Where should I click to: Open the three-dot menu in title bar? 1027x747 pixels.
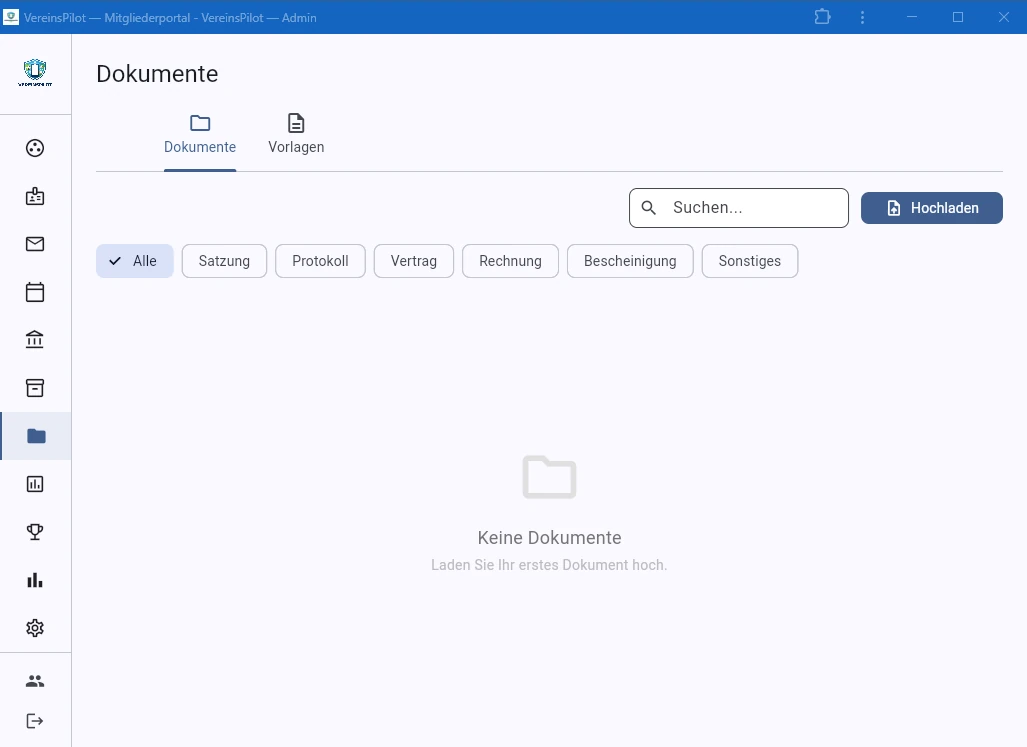tap(862, 17)
